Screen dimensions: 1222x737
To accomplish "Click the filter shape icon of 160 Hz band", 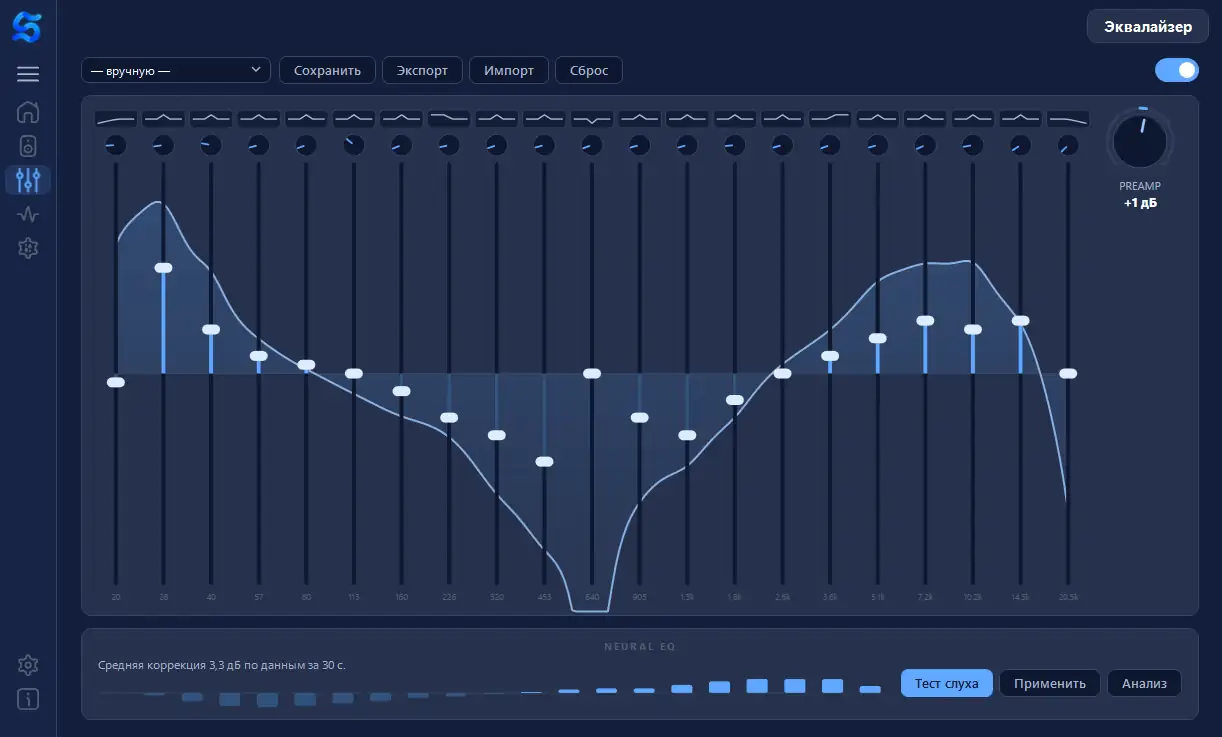I will pos(401,118).
